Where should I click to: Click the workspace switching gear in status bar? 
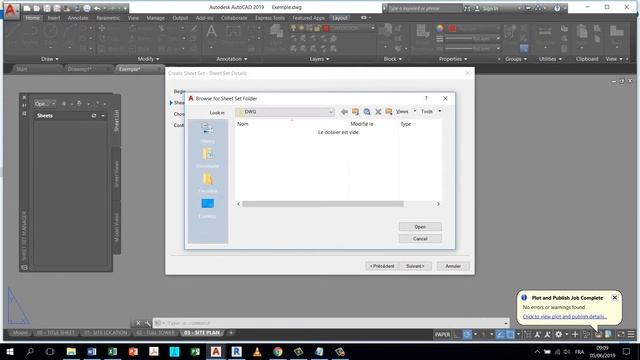click(558, 334)
